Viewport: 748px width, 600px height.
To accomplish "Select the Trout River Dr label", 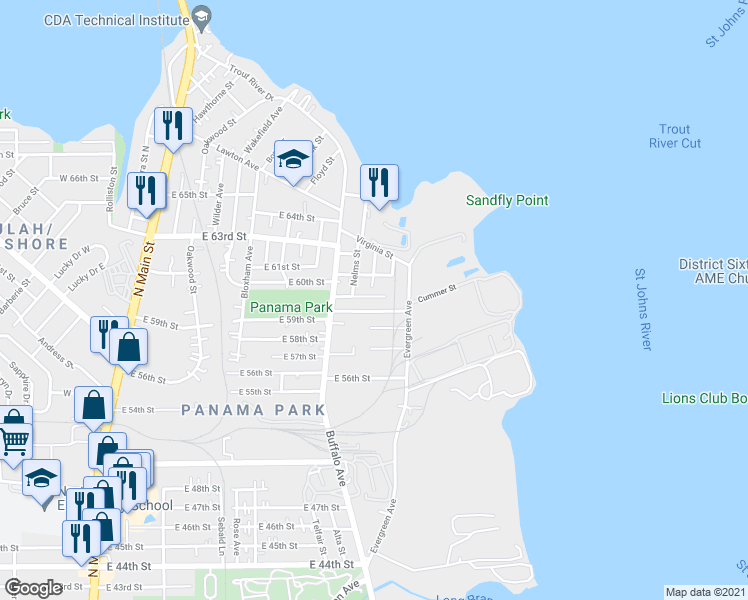I will 252,83.
